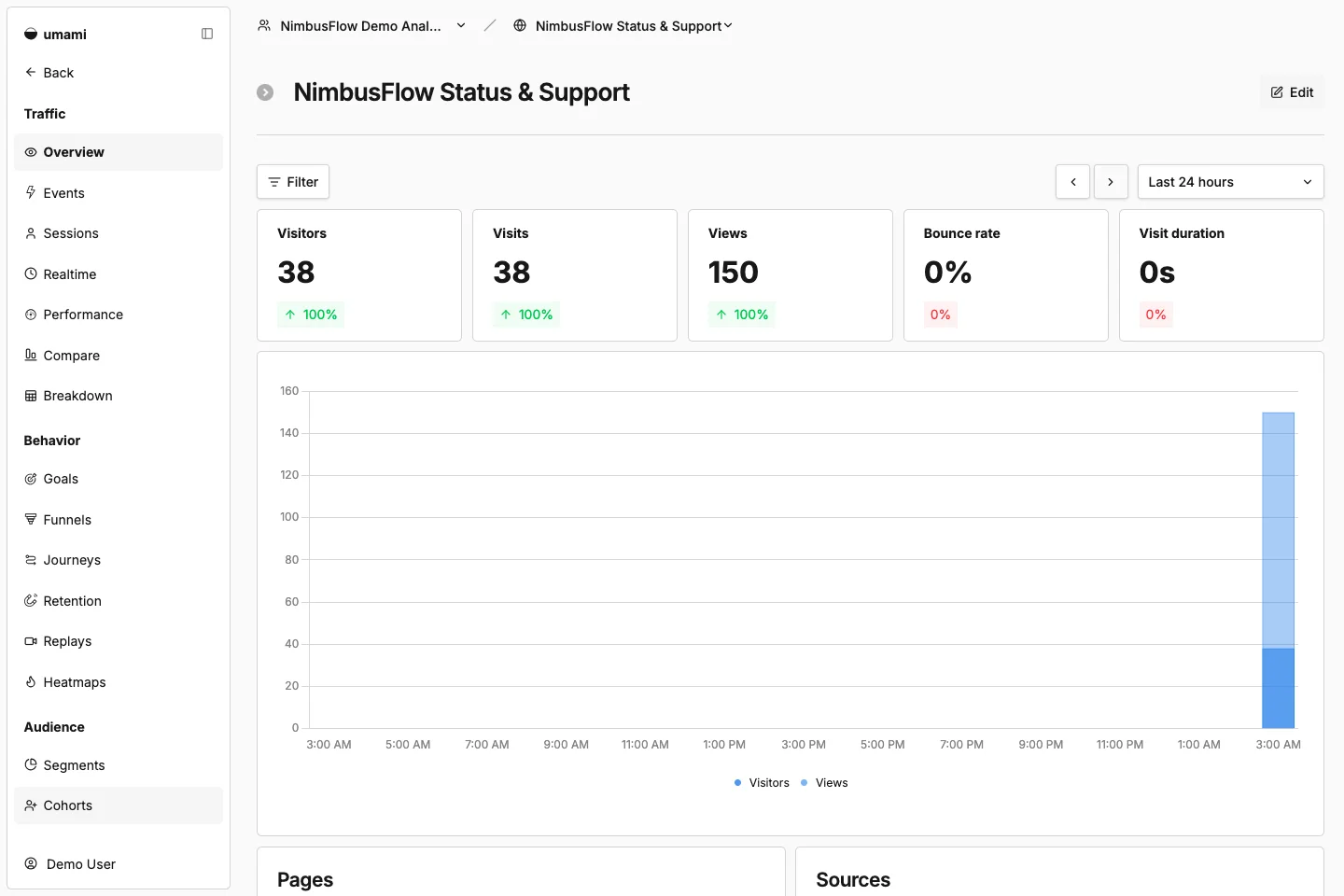
Task: Toggle Views series in chart legend
Action: 824,783
